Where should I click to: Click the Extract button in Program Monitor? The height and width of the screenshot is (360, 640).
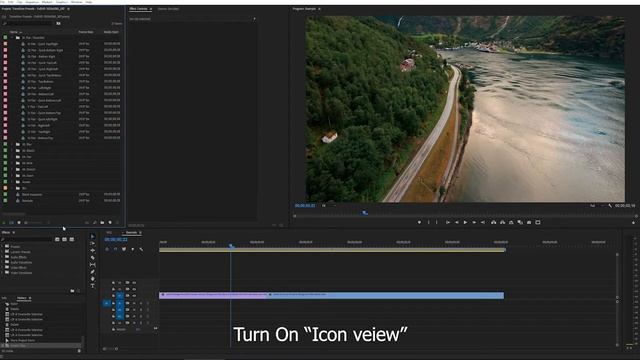pos(502,222)
